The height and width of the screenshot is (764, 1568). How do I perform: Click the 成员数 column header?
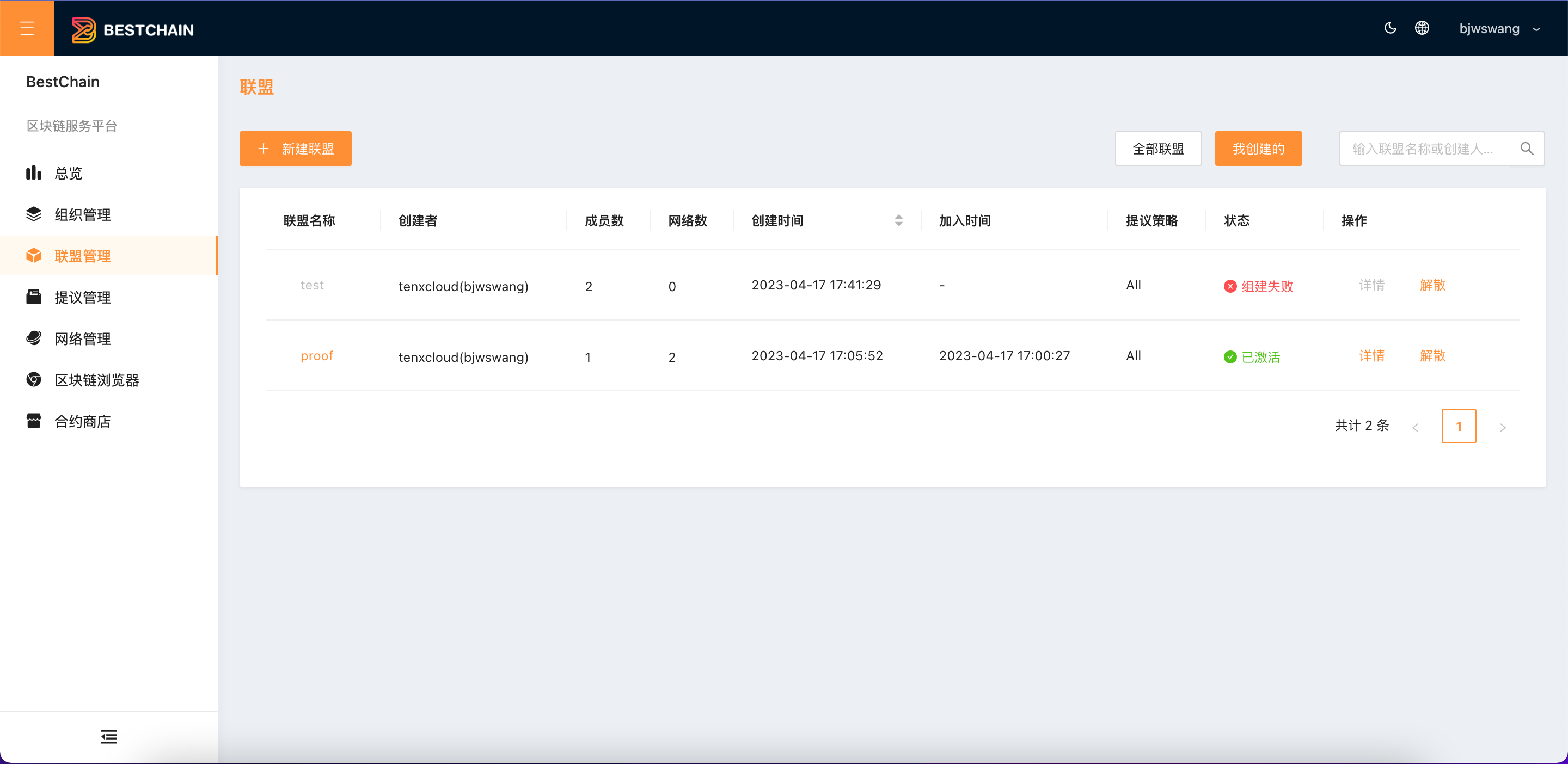[x=604, y=220]
